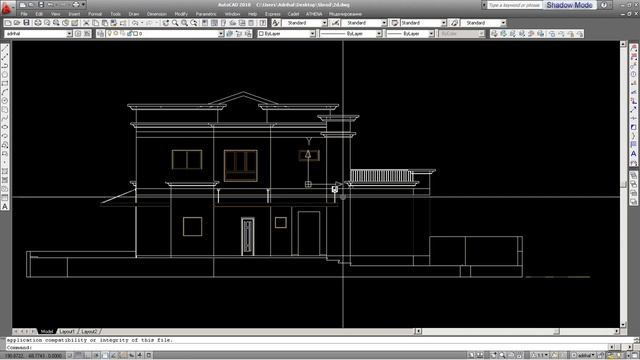640x360 pixels.
Task: Toggle Polar Tracking in the status bar
Action: (96, 356)
